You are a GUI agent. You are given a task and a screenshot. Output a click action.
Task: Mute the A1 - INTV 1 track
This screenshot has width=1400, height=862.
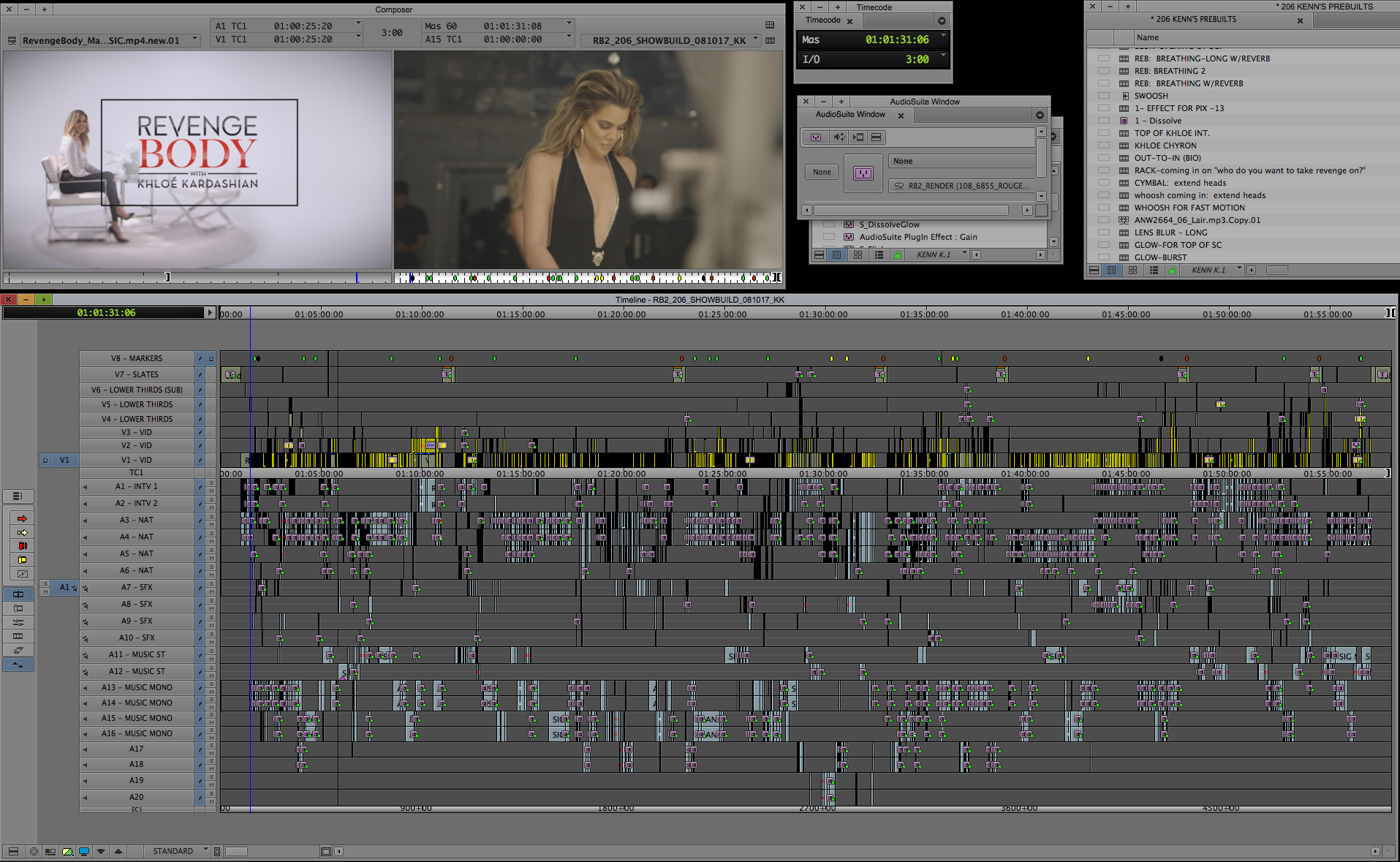point(211,490)
